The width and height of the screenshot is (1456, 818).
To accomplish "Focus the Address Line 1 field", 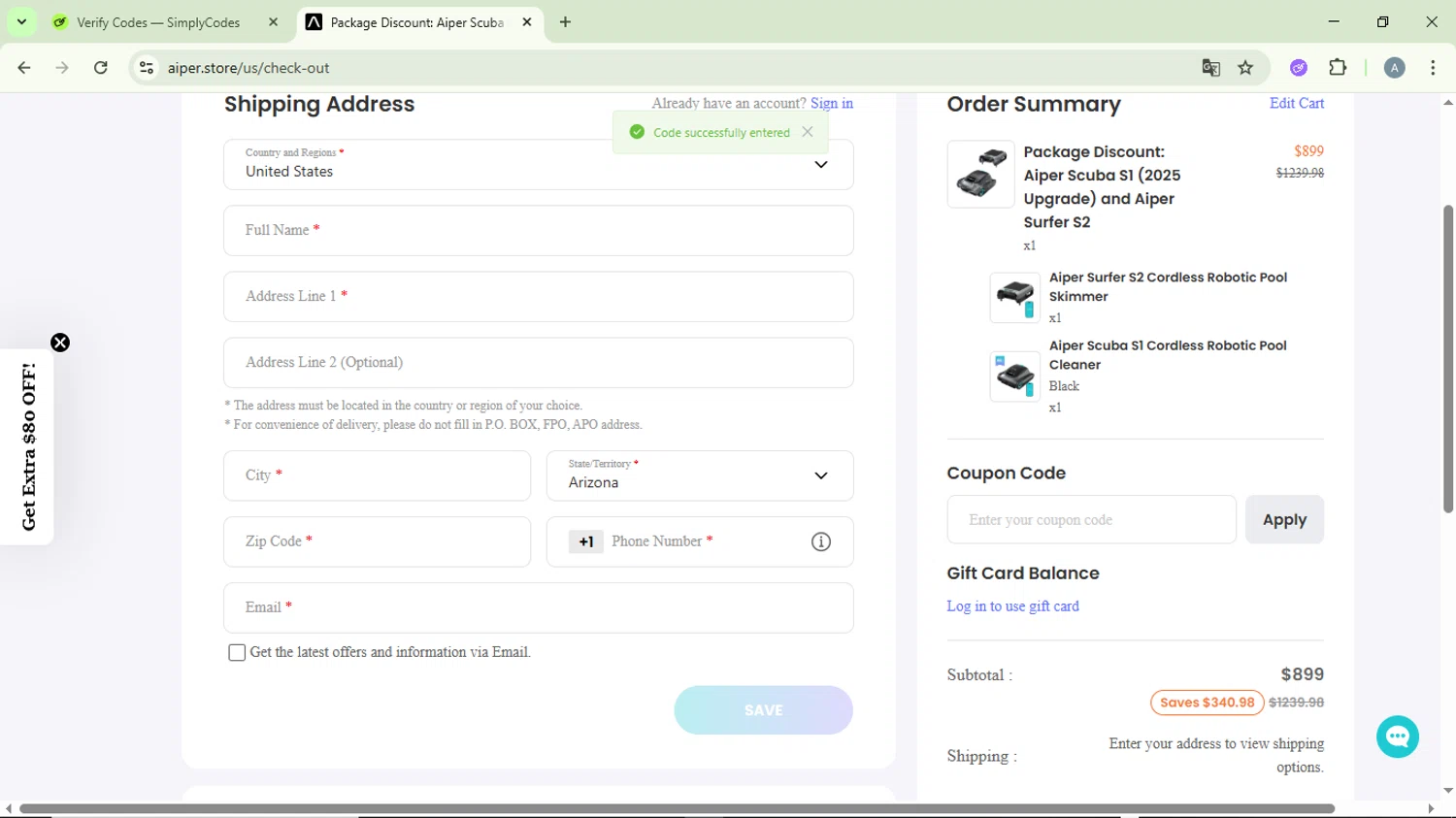I will [x=539, y=296].
